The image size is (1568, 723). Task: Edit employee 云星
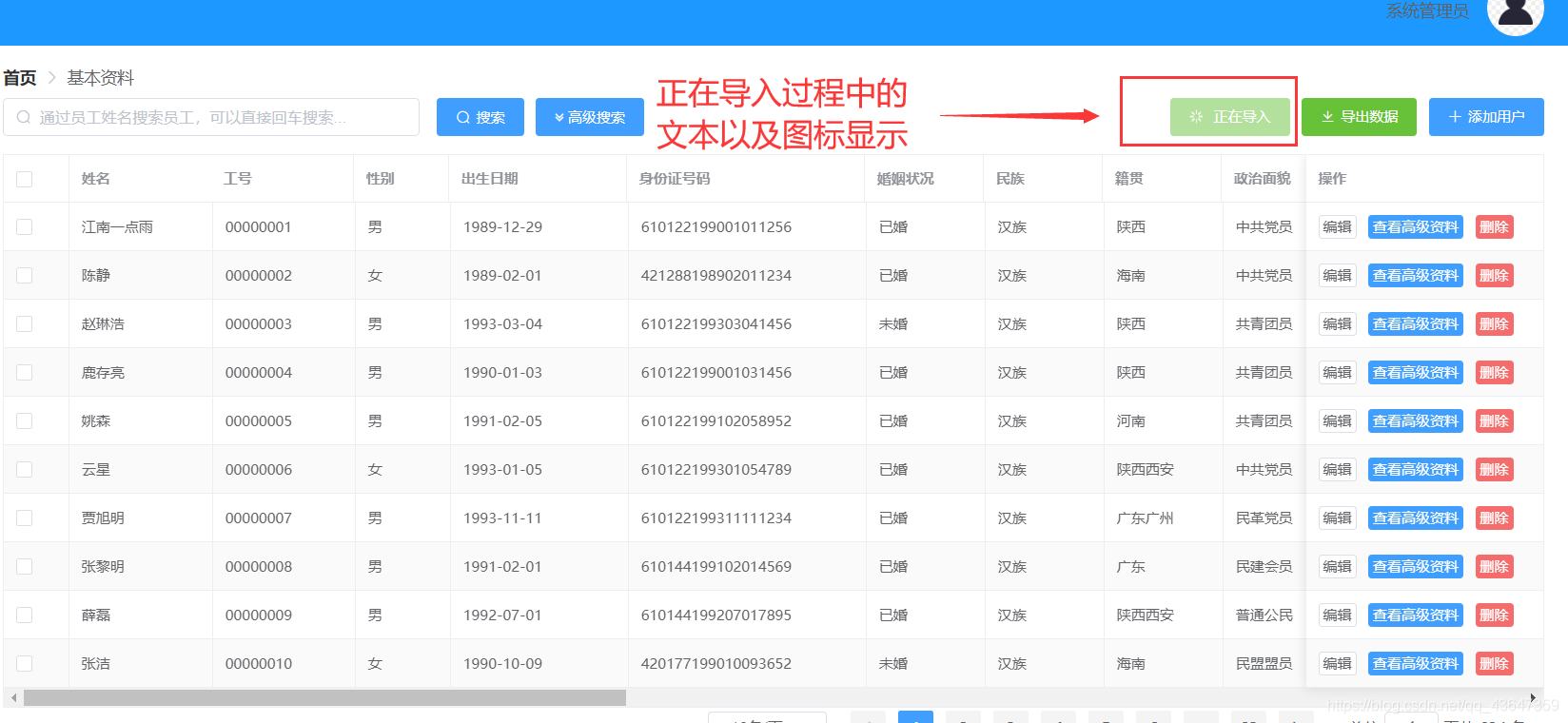[x=1338, y=469]
